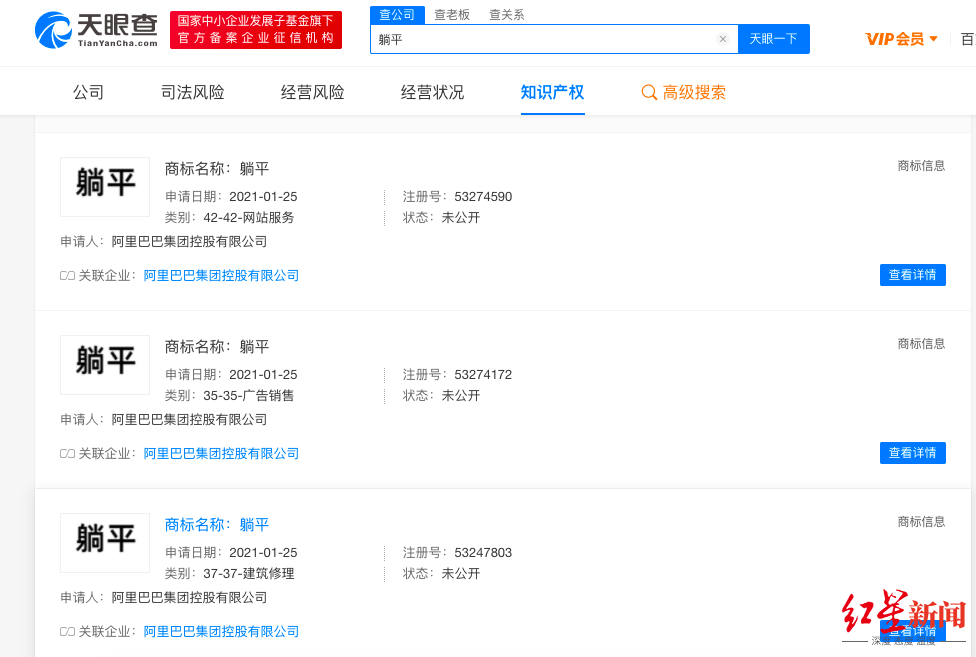Click the 天眼一下 search button
Viewport: 976px width, 657px height.
coord(774,39)
